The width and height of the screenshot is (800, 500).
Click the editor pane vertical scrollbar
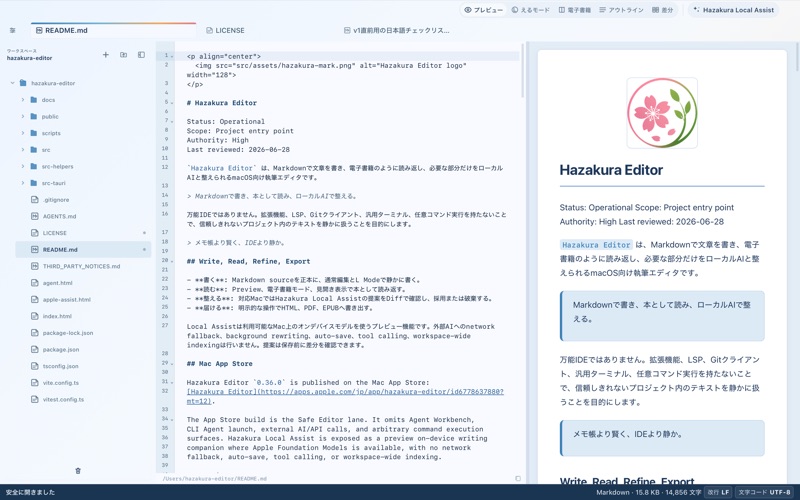pyautogui.click(x=522, y=70)
